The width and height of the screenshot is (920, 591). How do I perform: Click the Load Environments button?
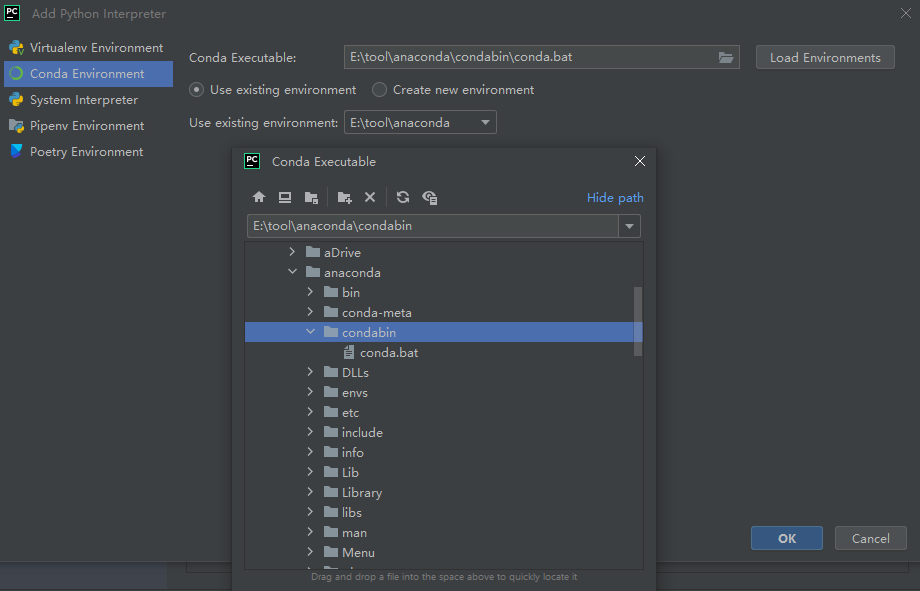click(x=824, y=57)
